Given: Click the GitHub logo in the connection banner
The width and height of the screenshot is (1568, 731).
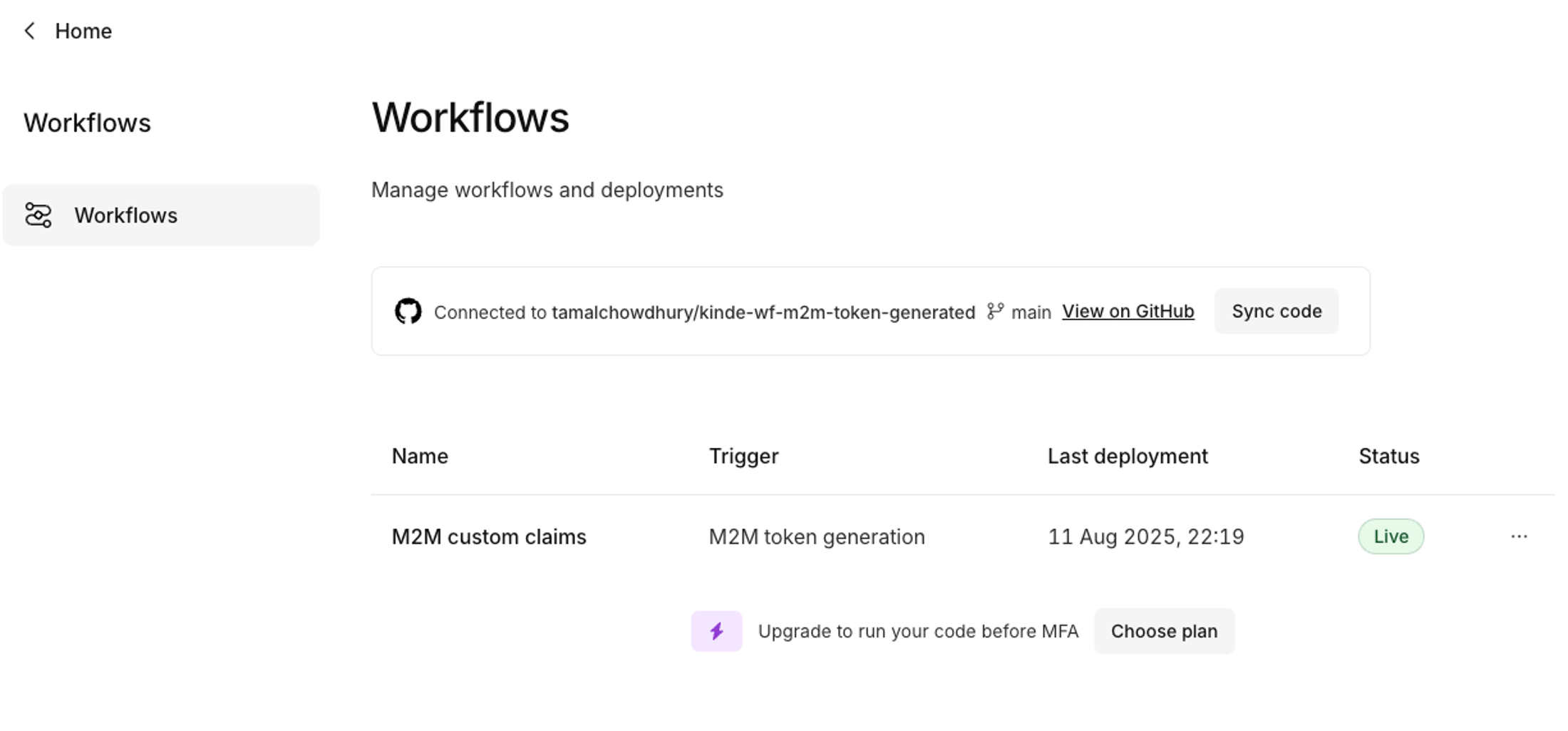Looking at the screenshot, I should (x=408, y=311).
